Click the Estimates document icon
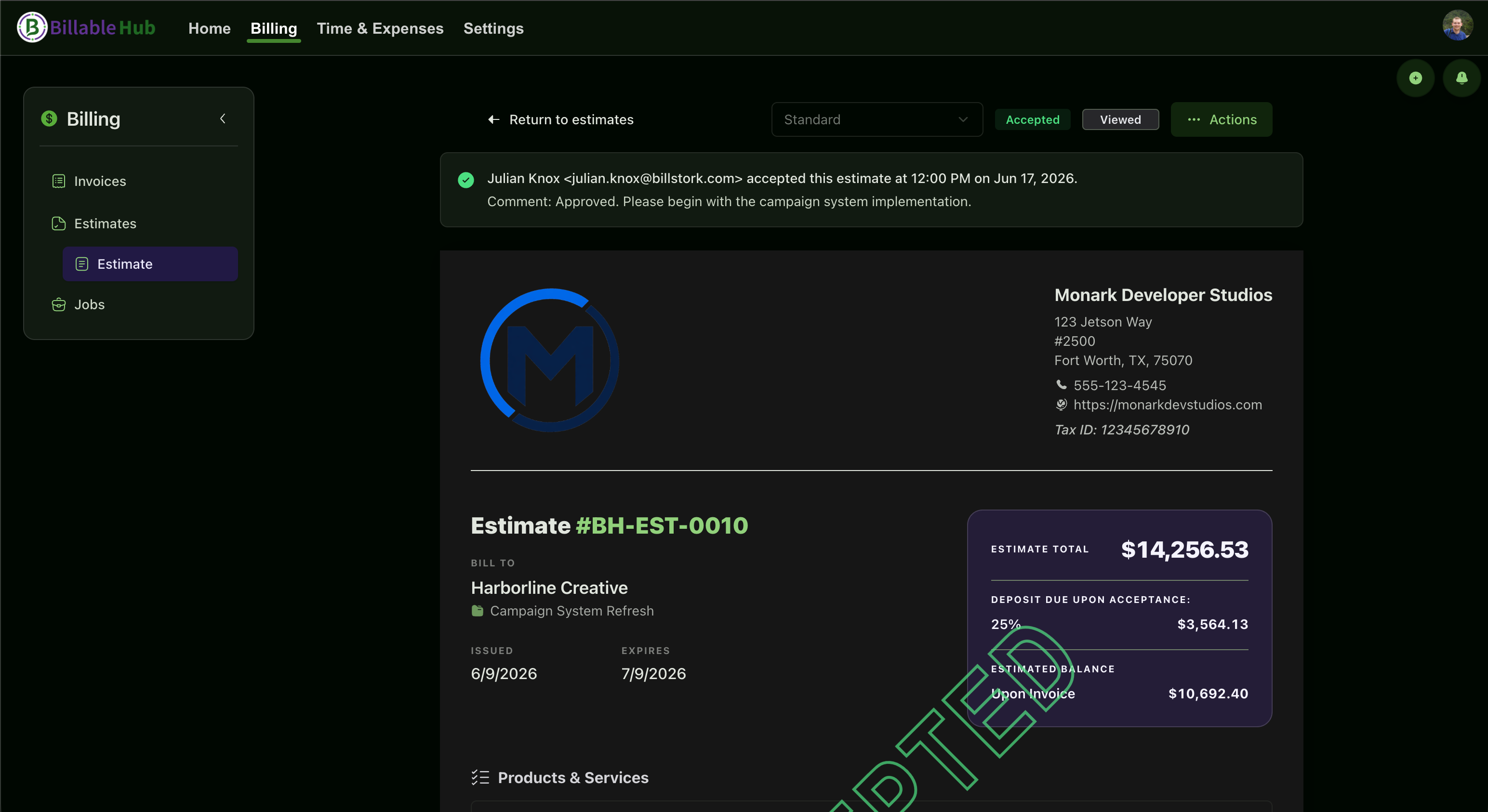 pos(59,223)
